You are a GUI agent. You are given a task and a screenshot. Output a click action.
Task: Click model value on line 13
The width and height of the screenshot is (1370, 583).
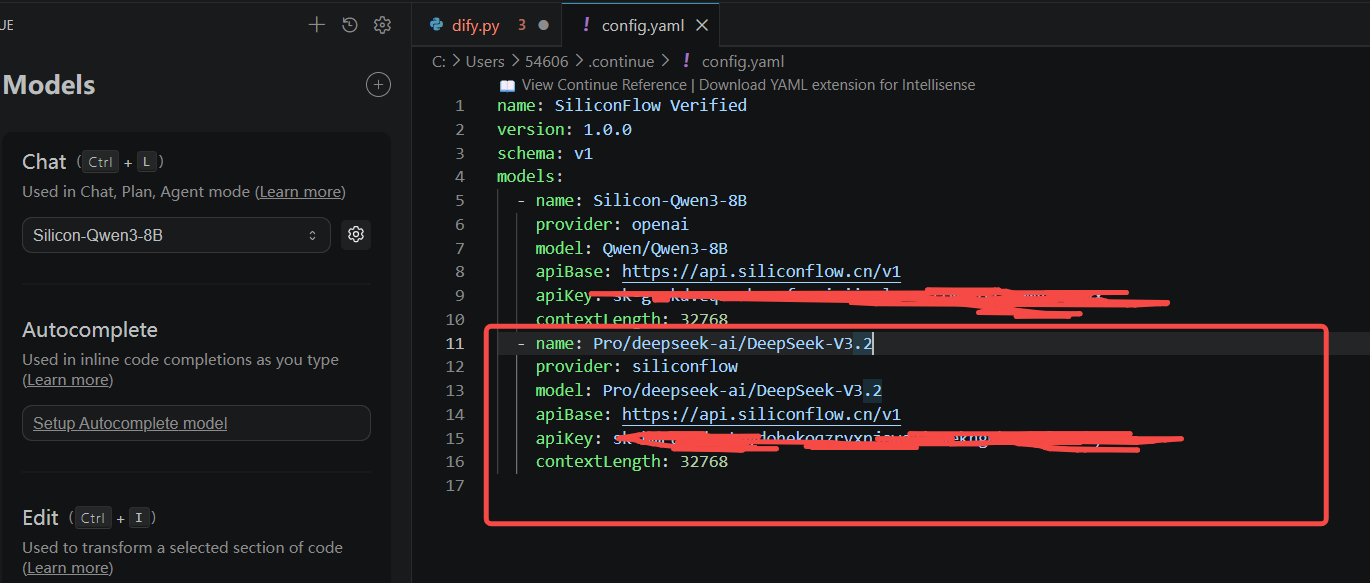pos(742,390)
